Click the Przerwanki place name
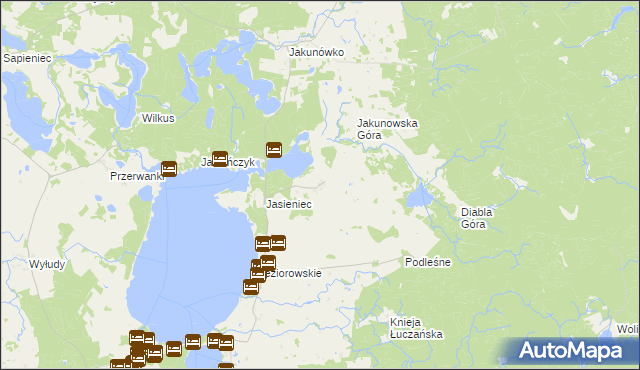 pyautogui.click(x=137, y=176)
